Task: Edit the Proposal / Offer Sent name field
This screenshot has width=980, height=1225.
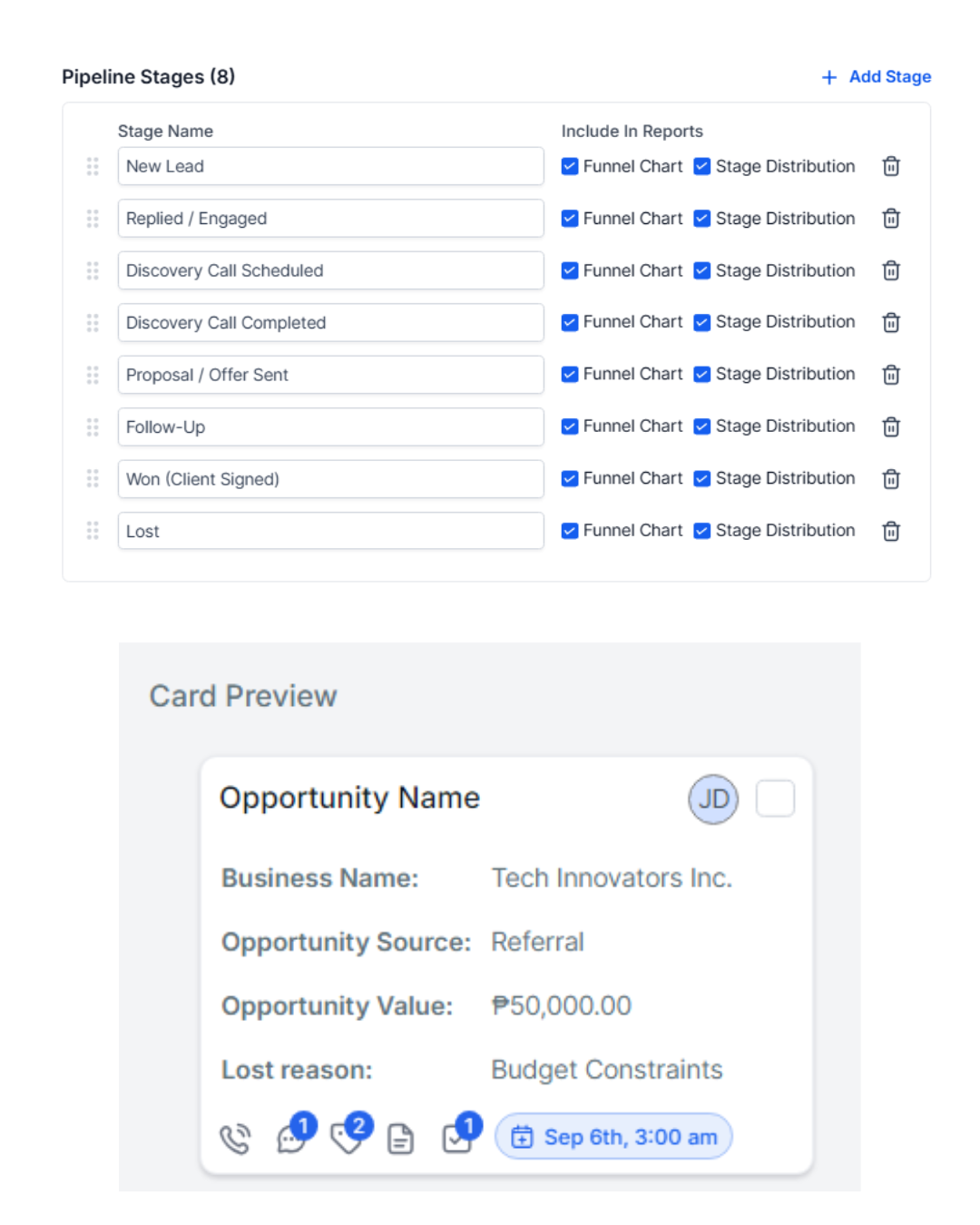Action: [x=330, y=375]
